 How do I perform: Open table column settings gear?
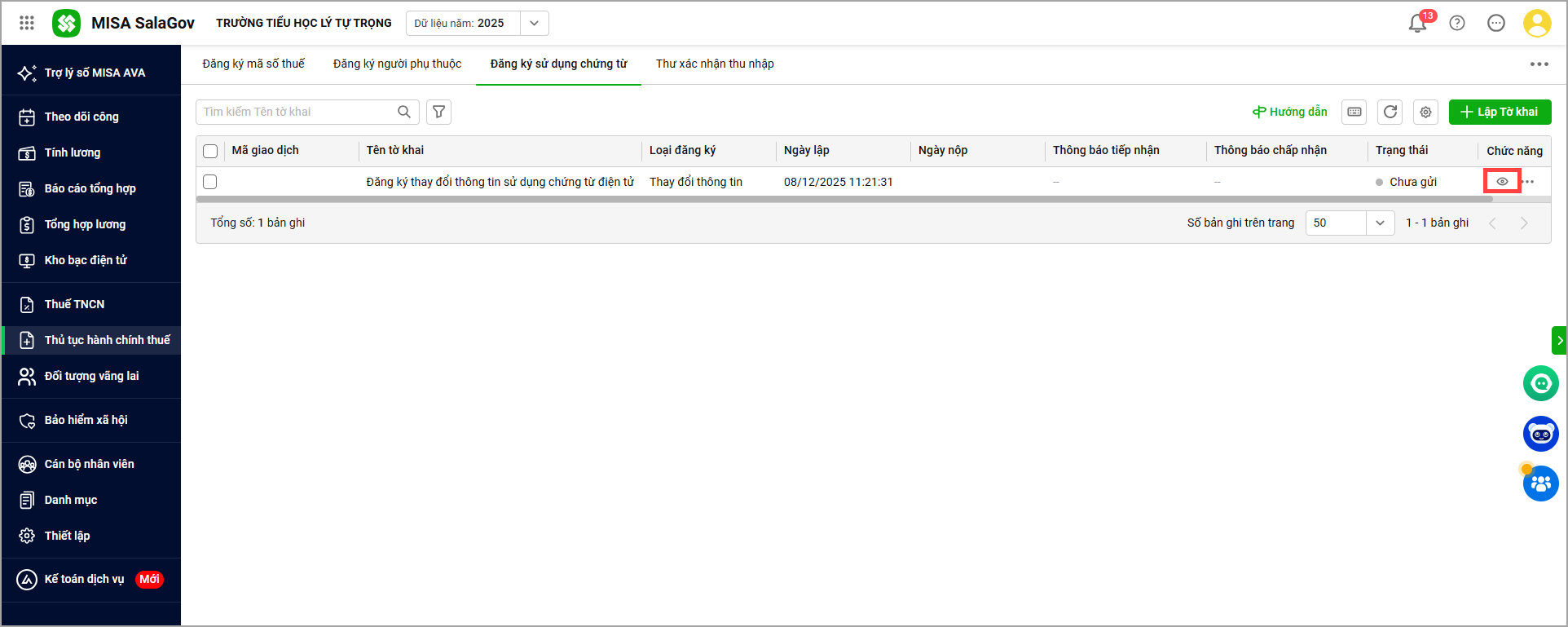1425,112
